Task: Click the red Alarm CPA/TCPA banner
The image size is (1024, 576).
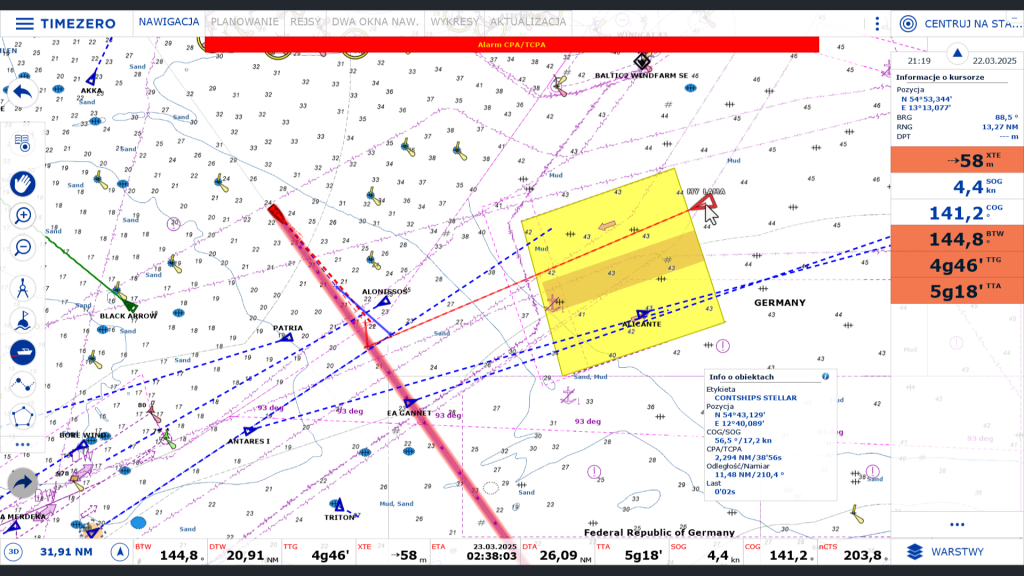Action: (511, 45)
